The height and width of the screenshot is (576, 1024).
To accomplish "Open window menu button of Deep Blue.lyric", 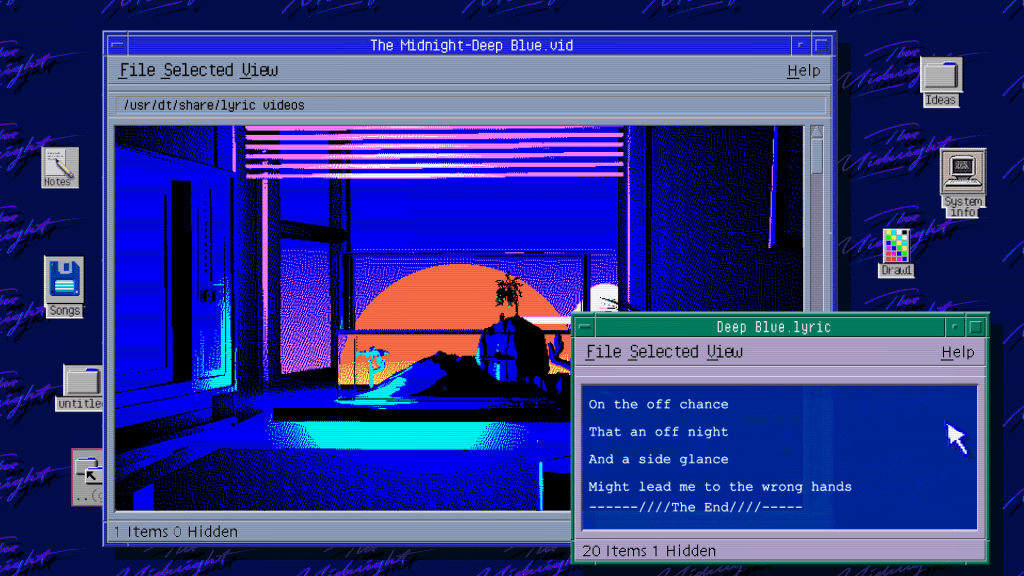I will 585,327.
